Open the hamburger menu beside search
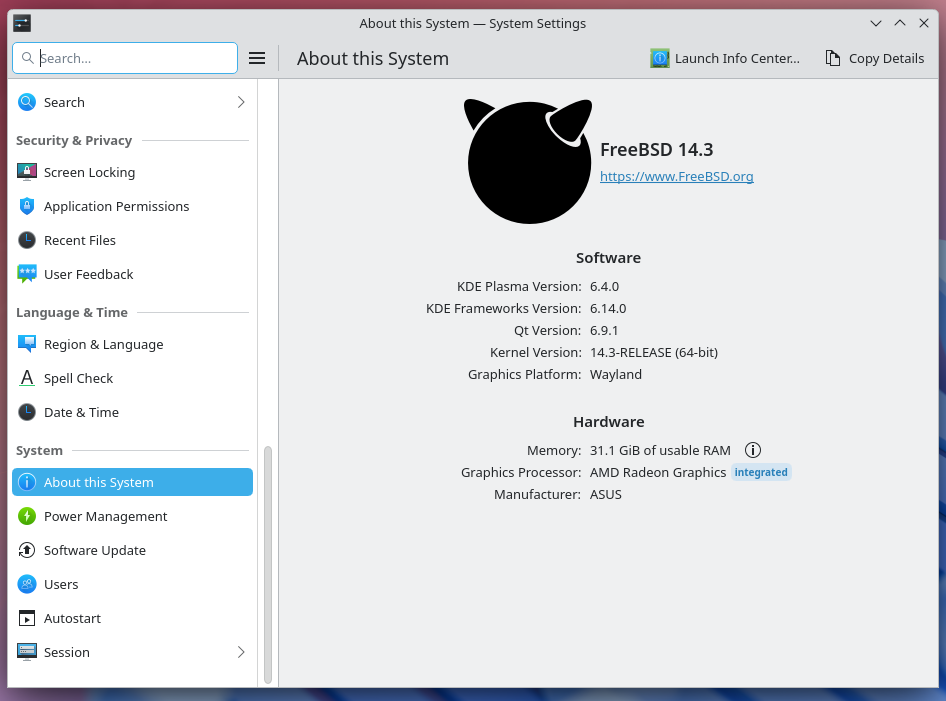Viewport: 946px width, 701px height. [x=257, y=58]
